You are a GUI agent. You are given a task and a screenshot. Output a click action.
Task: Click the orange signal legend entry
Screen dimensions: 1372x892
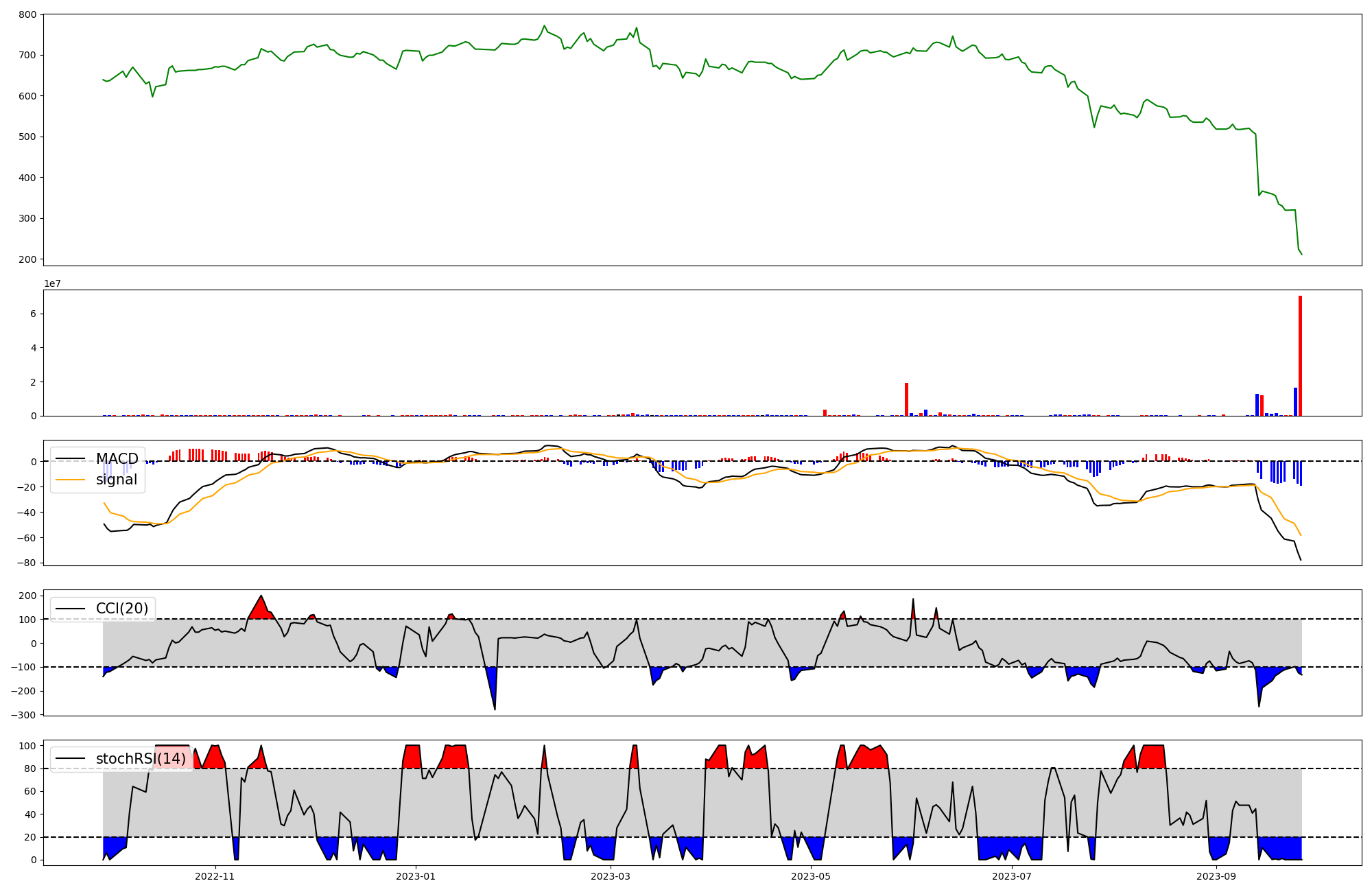(116, 480)
